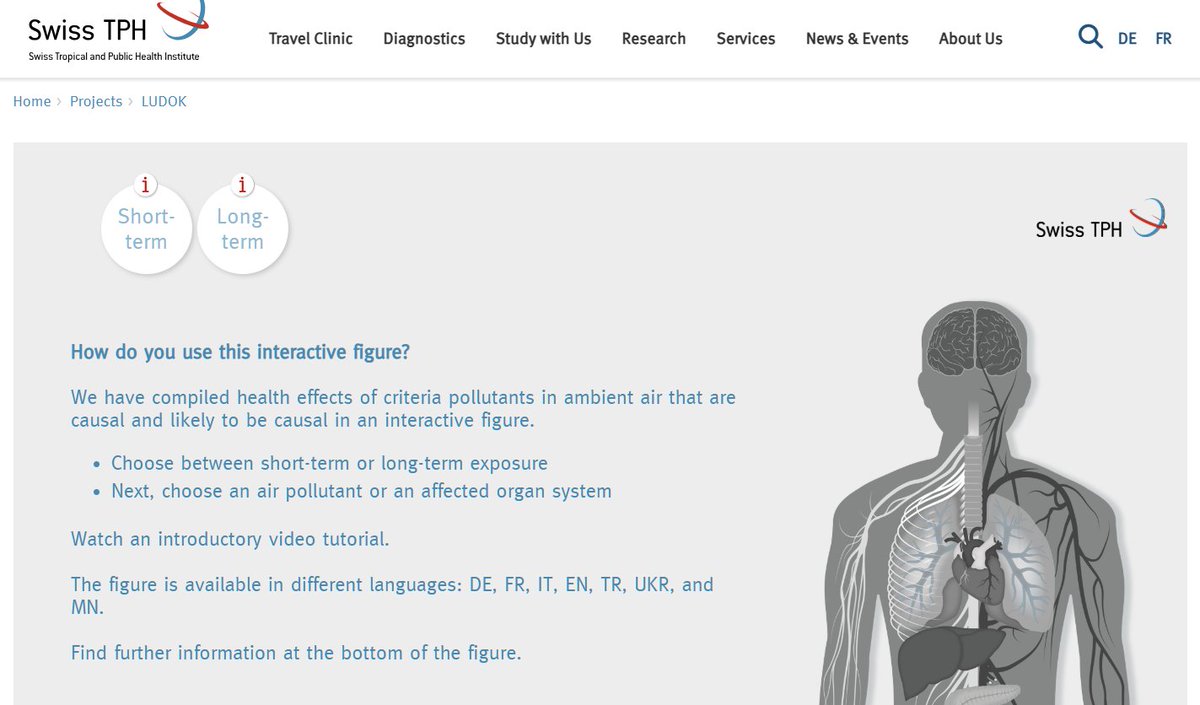Go to Projects breadcrumb

96,101
